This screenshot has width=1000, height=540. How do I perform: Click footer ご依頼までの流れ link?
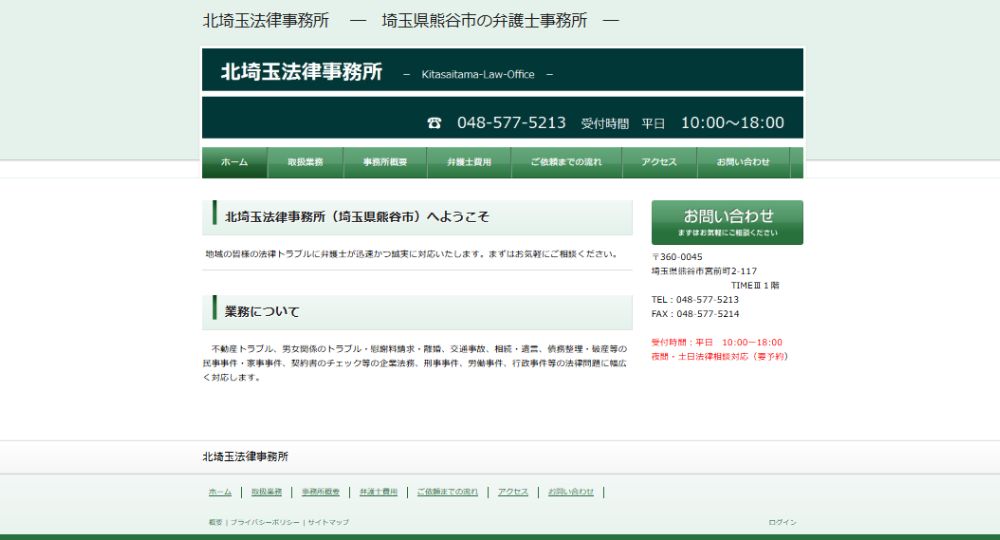pyautogui.click(x=447, y=492)
